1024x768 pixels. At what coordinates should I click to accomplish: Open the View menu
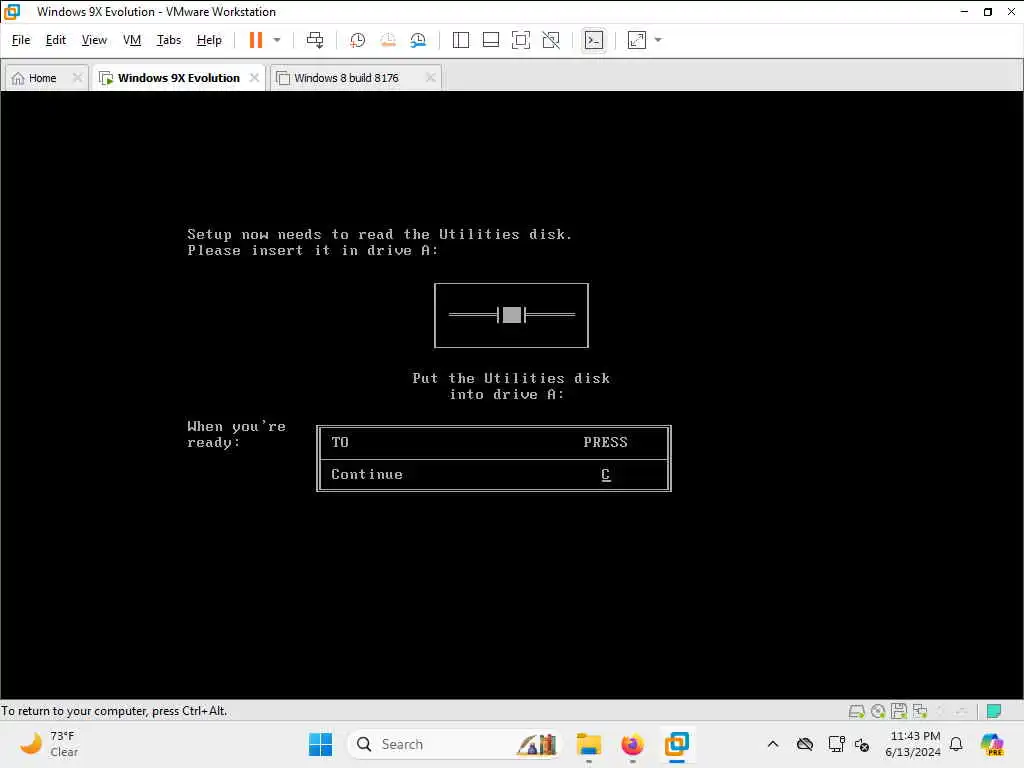coord(94,40)
